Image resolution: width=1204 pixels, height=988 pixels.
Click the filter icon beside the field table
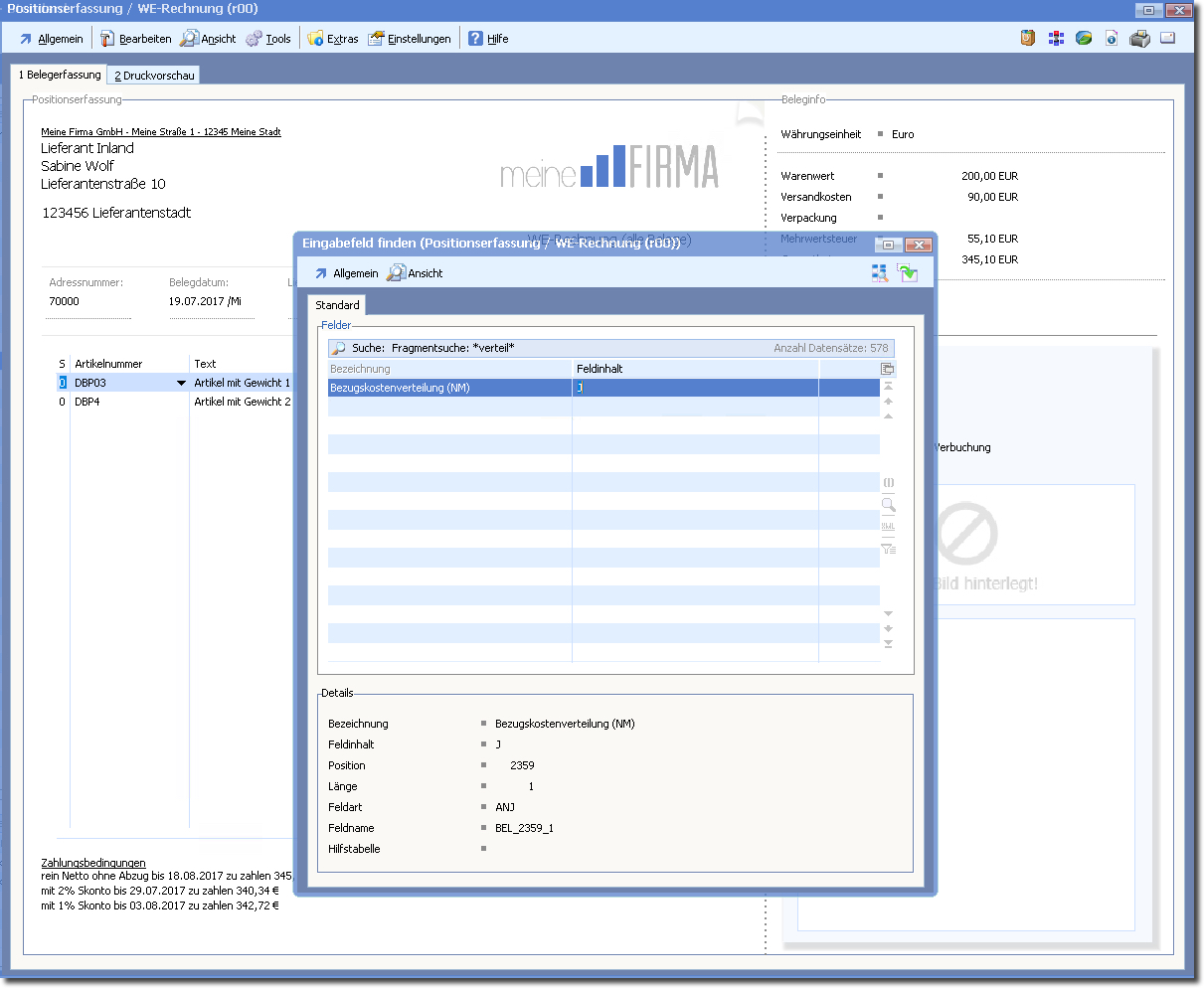(x=888, y=548)
